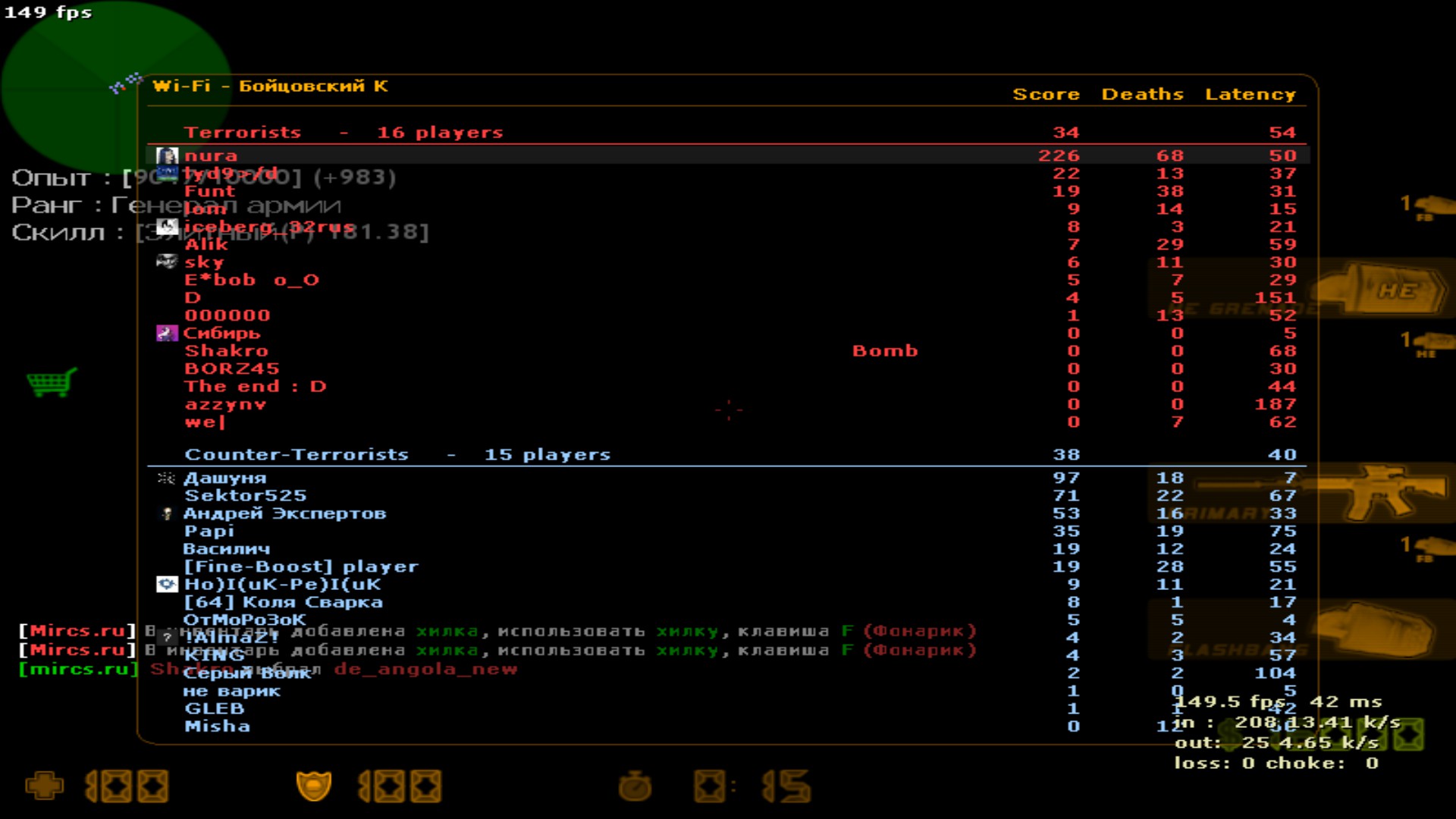Click nura's player avatar icon
This screenshot has width=1456, height=819.
(x=167, y=156)
